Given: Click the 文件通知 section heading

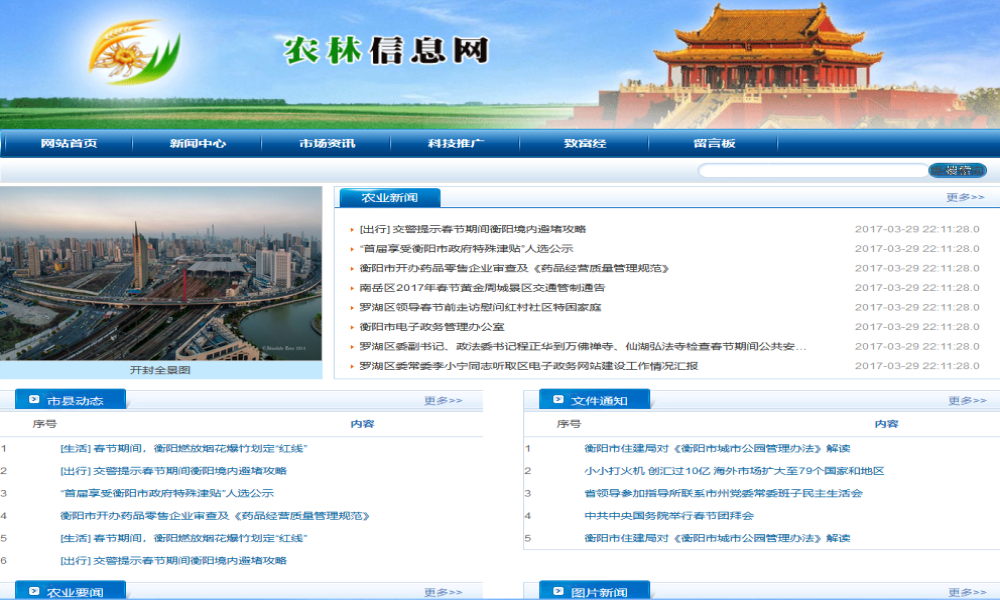Looking at the screenshot, I should click(x=599, y=400).
